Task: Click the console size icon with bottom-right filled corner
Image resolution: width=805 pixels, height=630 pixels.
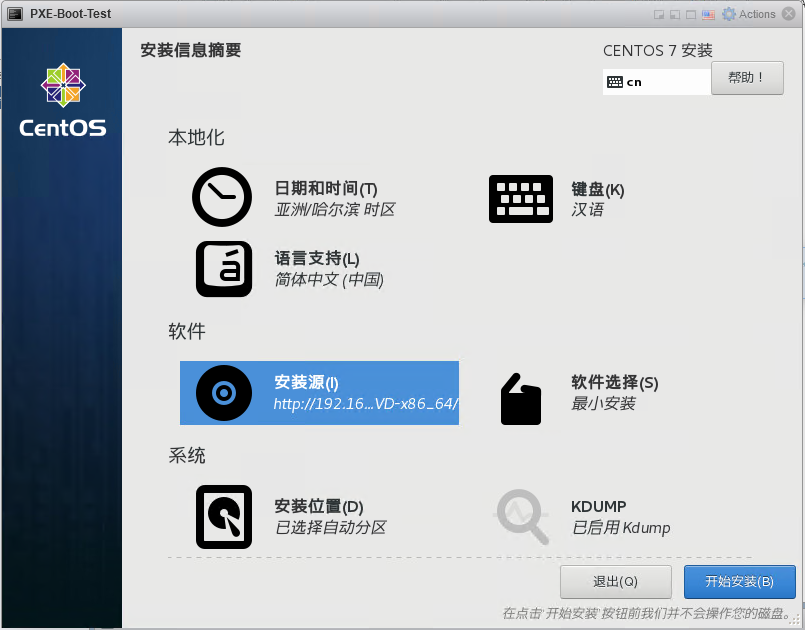Action: pyautogui.click(x=659, y=14)
